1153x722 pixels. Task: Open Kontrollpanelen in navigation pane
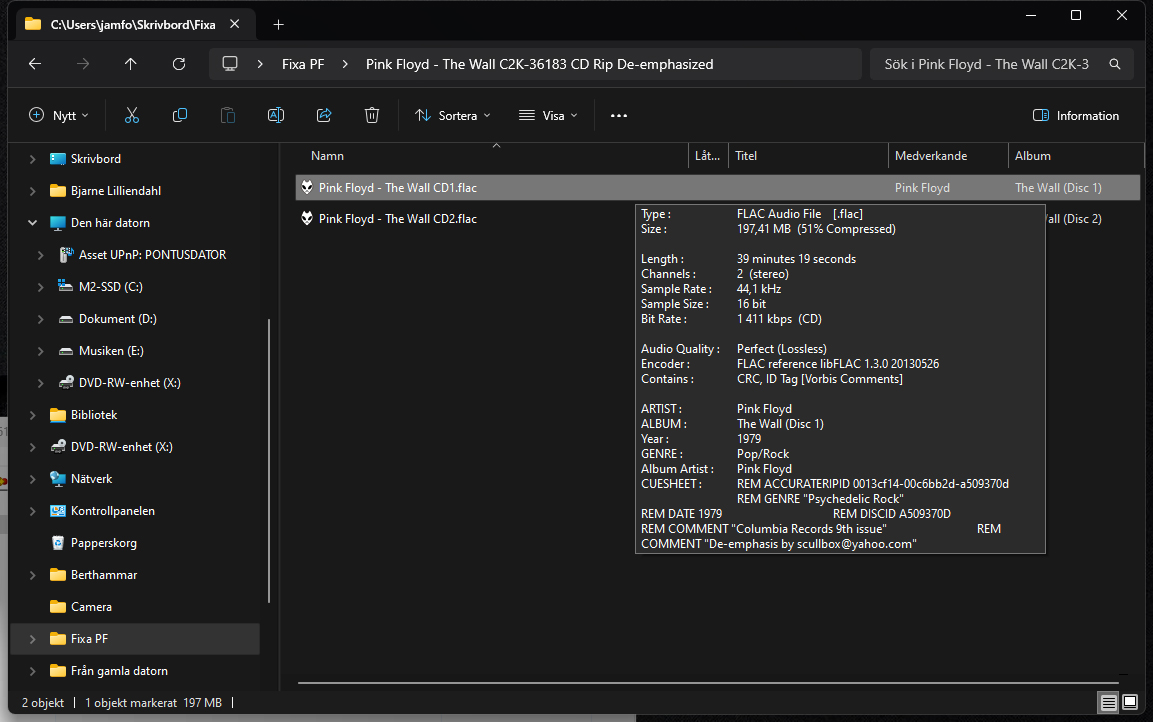click(113, 510)
